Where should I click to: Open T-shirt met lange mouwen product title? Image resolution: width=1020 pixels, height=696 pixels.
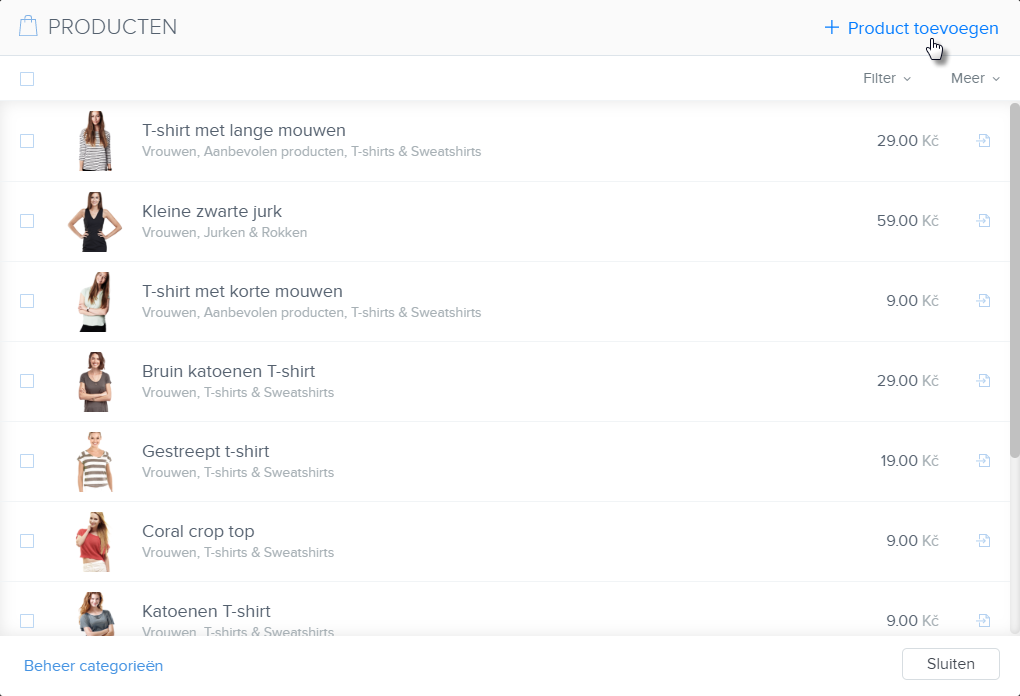[x=244, y=130]
